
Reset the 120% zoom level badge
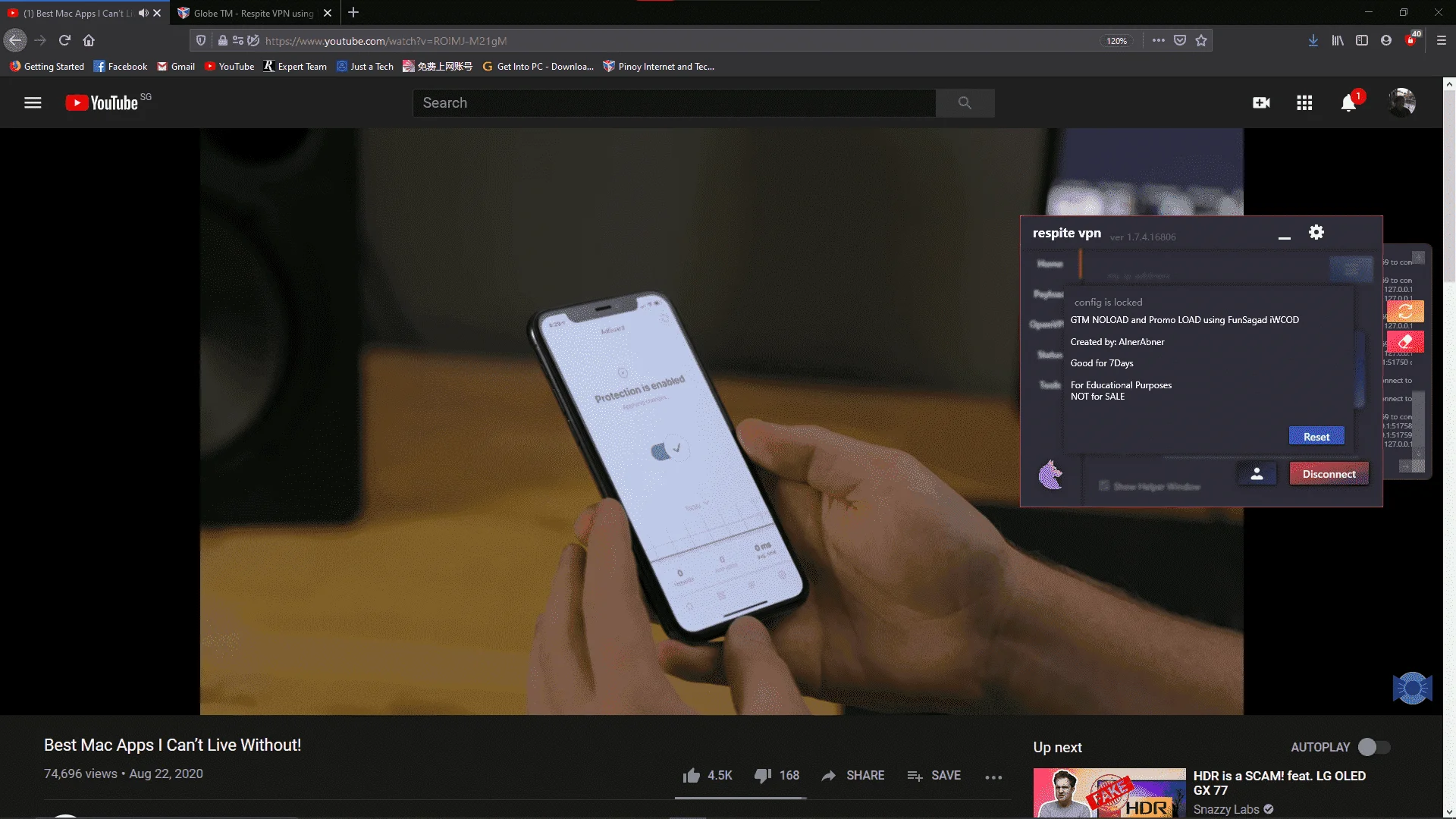(1116, 41)
